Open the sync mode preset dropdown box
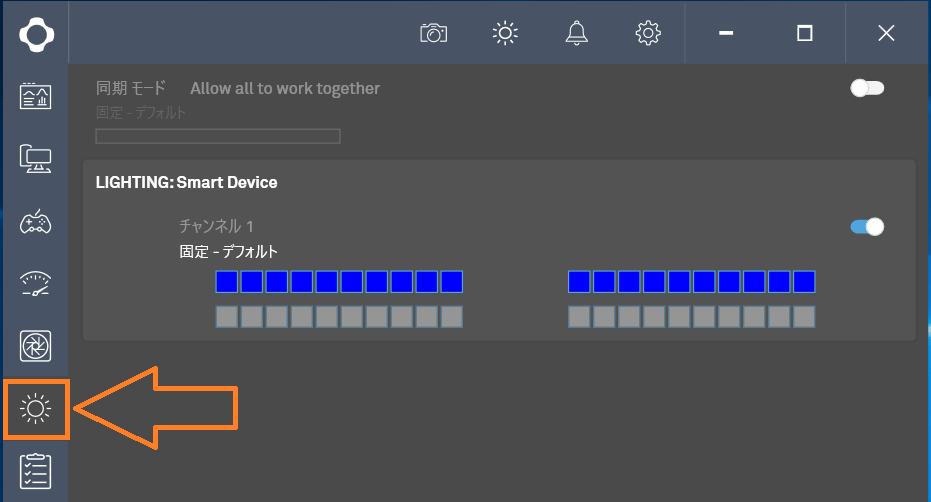 [218, 136]
